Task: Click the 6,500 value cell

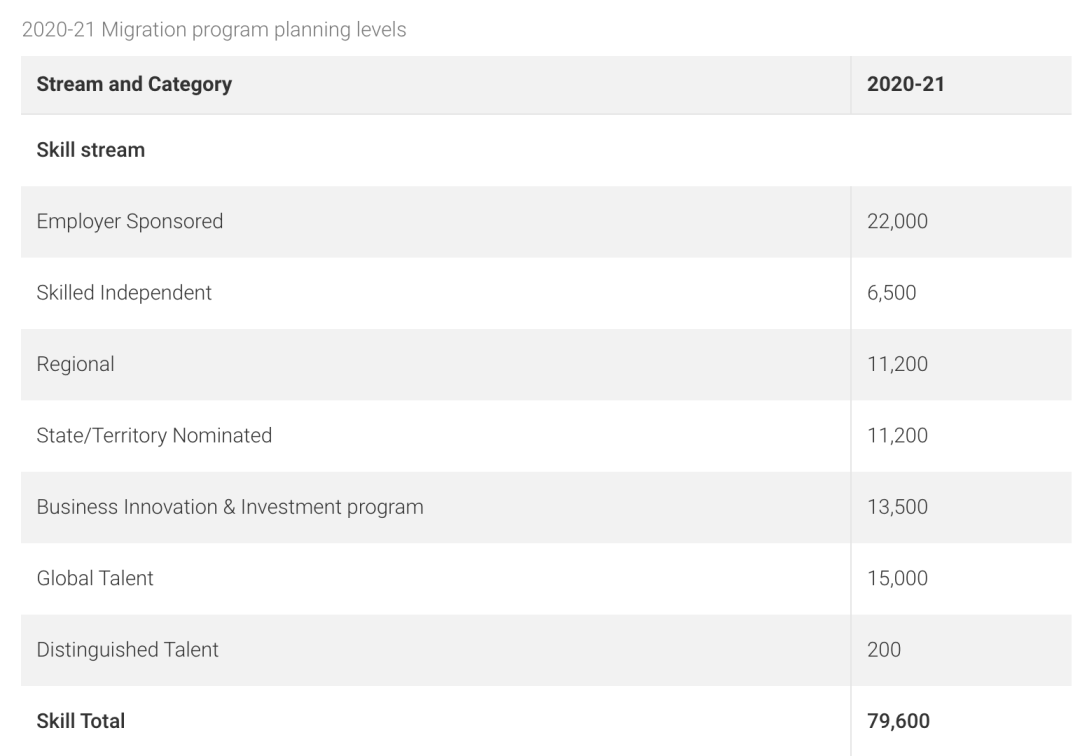Action: click(x=892, y=293)
